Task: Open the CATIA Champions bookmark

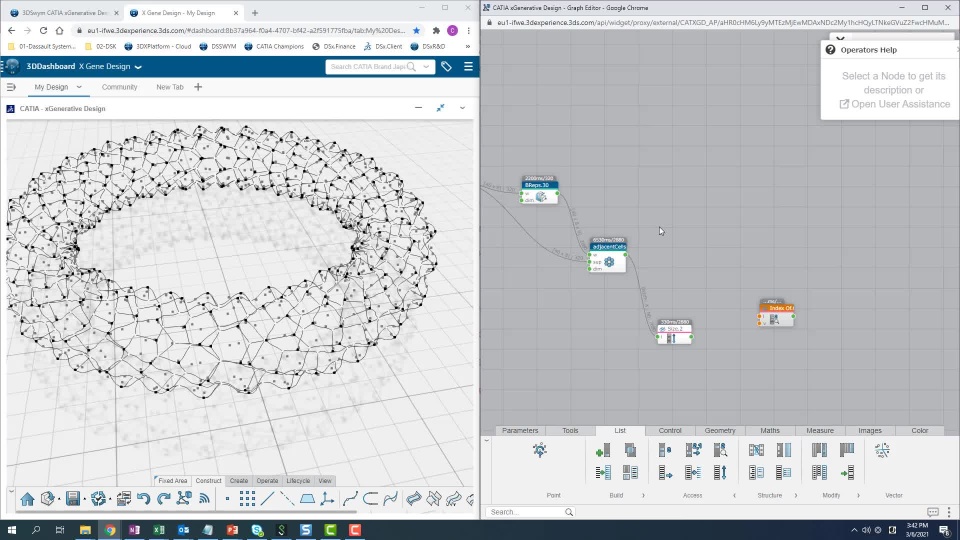Action: coord(274,47)
